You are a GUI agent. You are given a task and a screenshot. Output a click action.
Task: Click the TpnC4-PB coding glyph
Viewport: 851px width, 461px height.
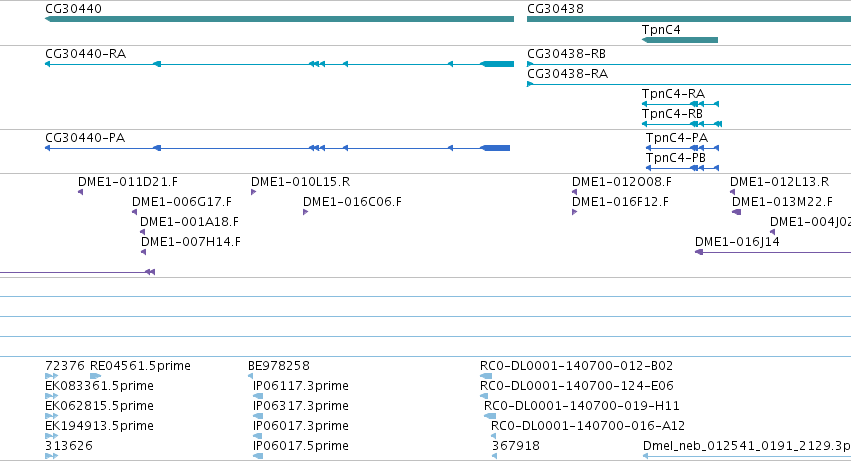682,168
